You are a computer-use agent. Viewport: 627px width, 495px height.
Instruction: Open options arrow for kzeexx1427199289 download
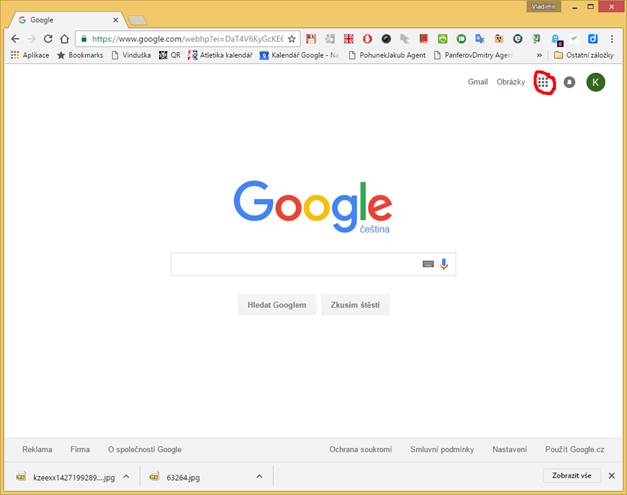pyautogui.click(x=126, y=476)
